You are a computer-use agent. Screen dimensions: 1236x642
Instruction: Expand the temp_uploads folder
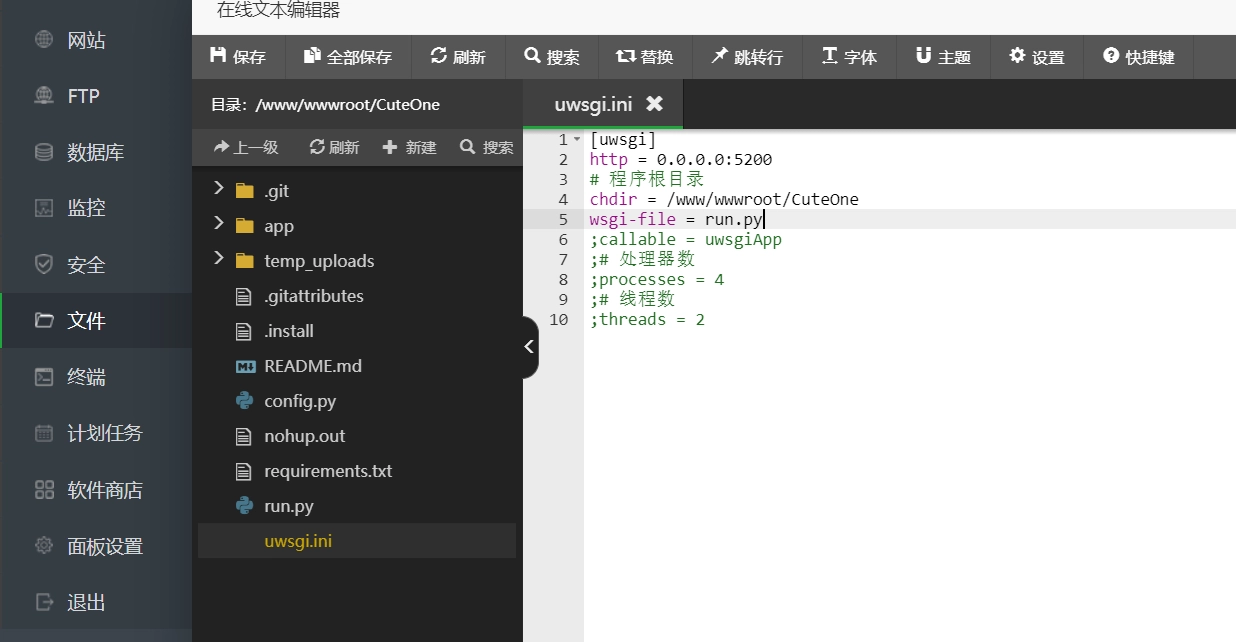218,260
